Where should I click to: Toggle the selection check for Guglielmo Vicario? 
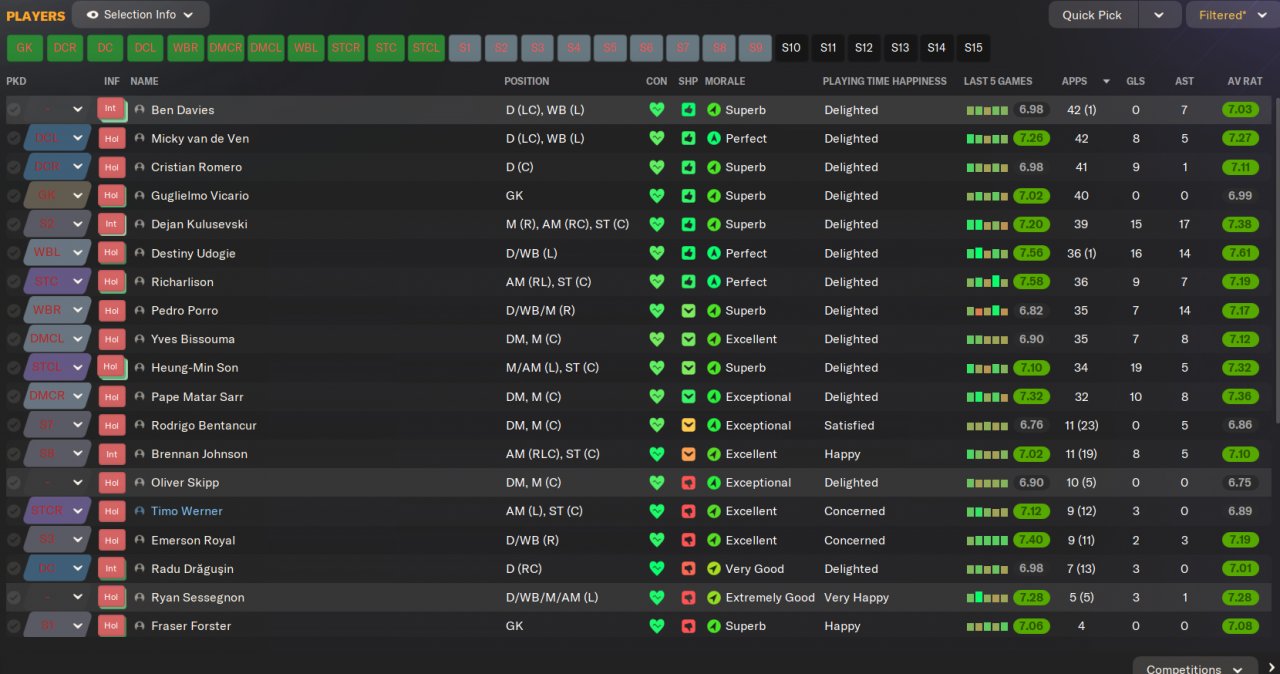pyautogui.click(x=14, y=196)
